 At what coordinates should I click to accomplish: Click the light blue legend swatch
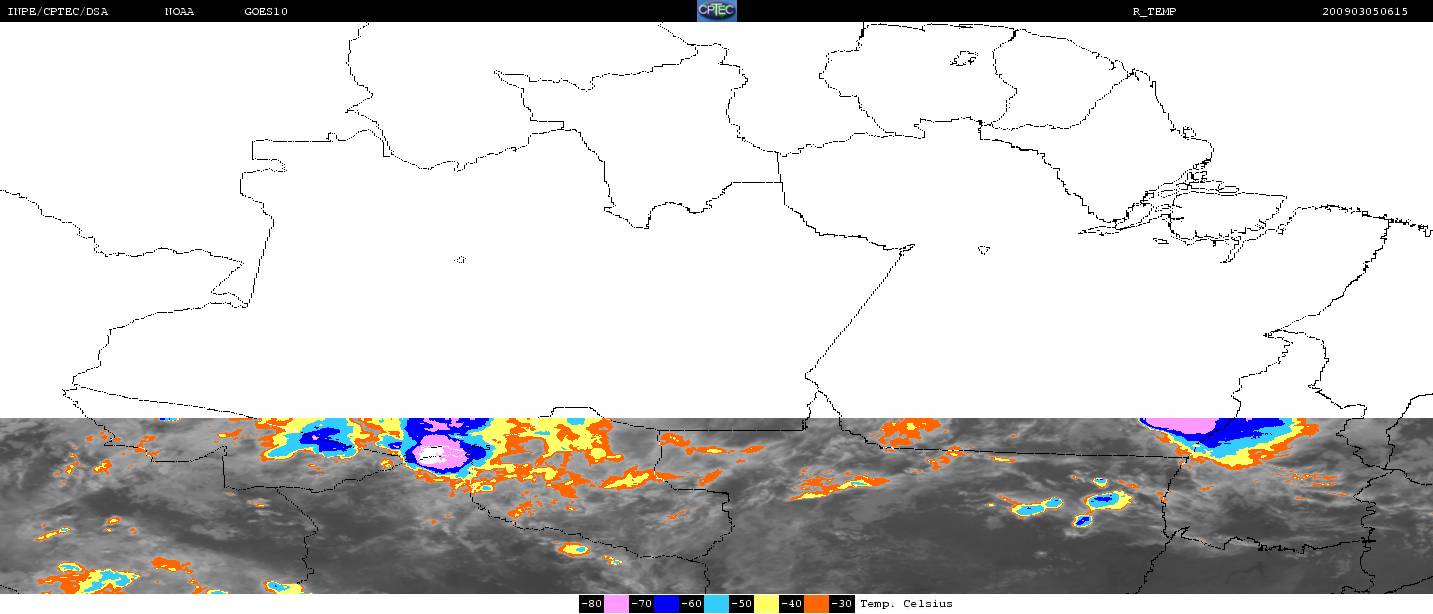pos(717,604)
